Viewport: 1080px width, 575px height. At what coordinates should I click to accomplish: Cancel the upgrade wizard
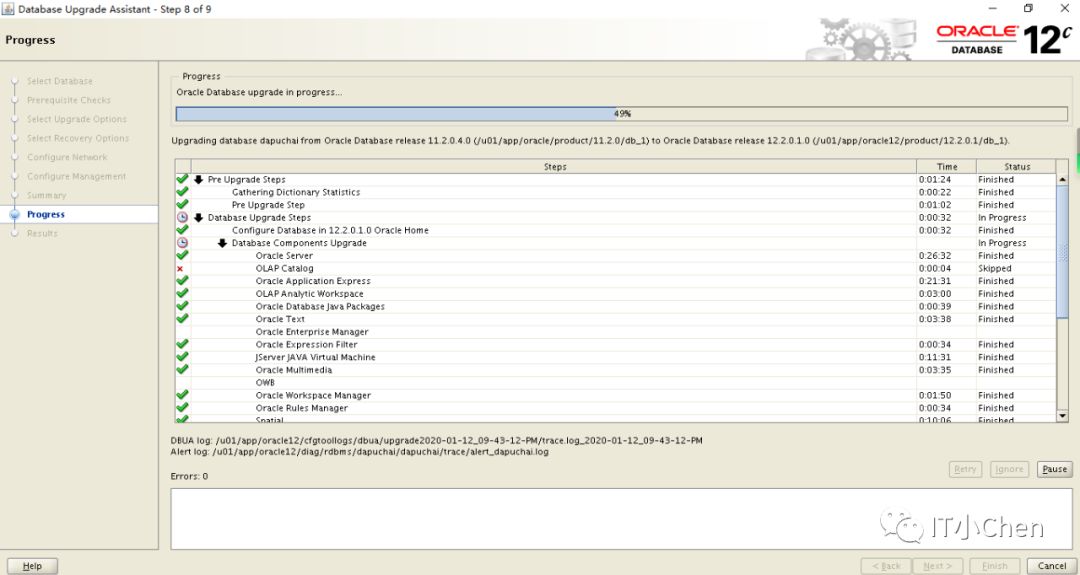[x=1052, y=566]
